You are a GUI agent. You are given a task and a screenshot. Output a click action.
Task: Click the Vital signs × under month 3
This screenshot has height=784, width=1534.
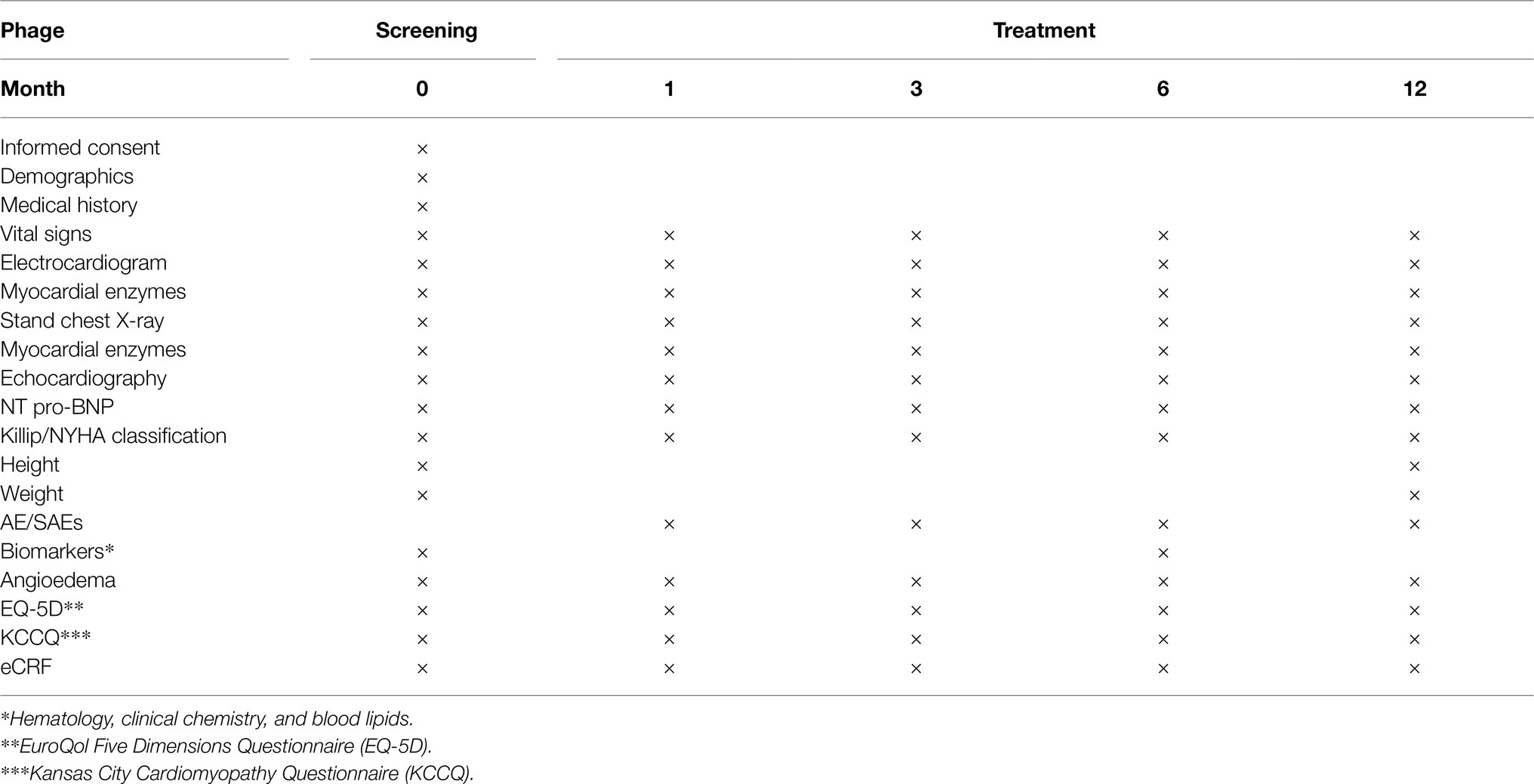tap(916, 235)
